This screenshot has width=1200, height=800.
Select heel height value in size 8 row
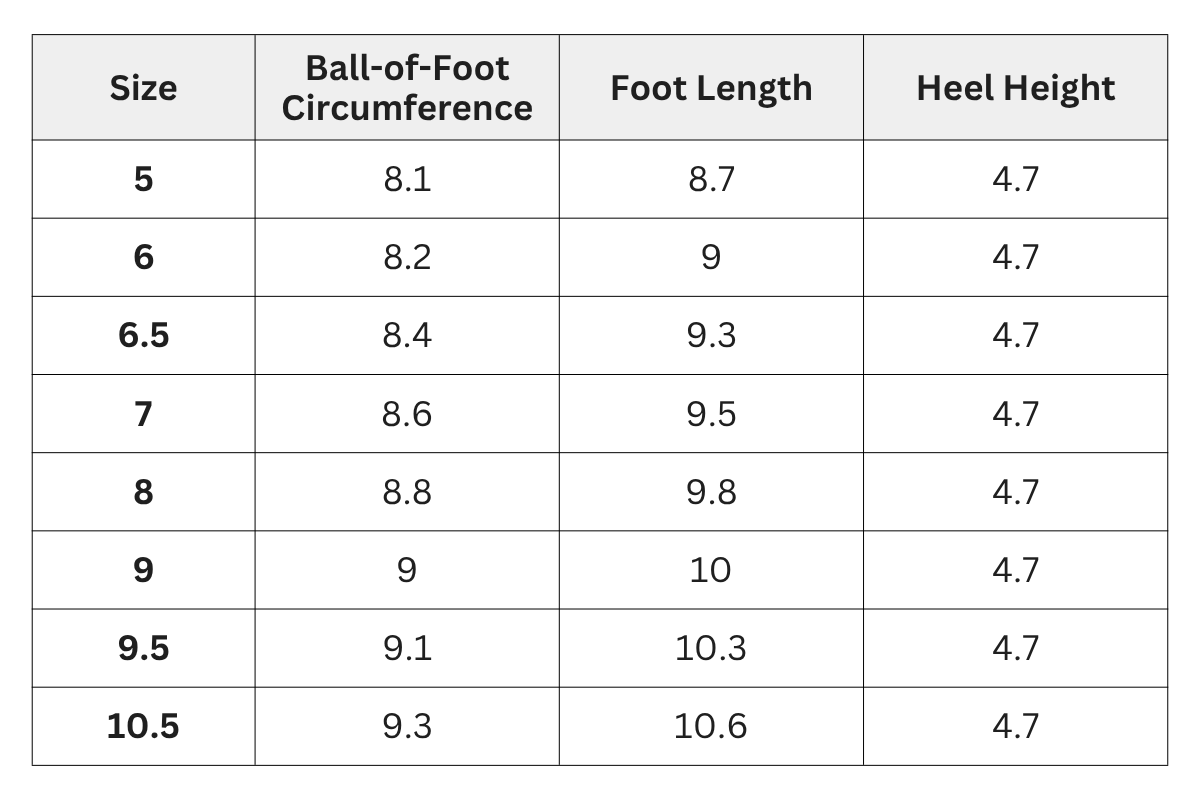pos(1015,492)
